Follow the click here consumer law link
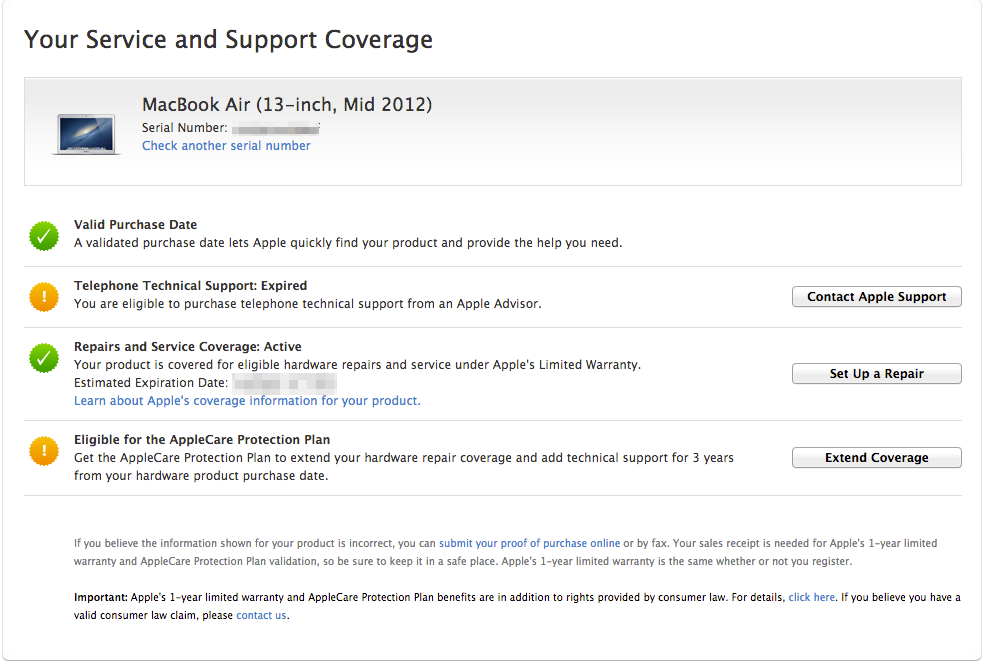 811,598
